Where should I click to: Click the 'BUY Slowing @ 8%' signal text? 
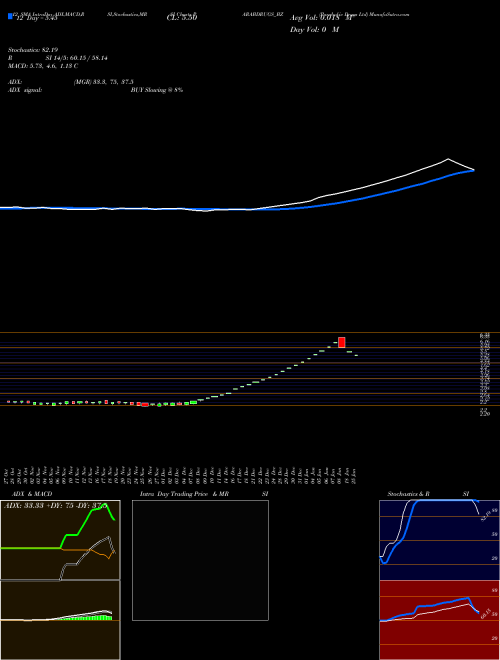click(x=157, y=90)
